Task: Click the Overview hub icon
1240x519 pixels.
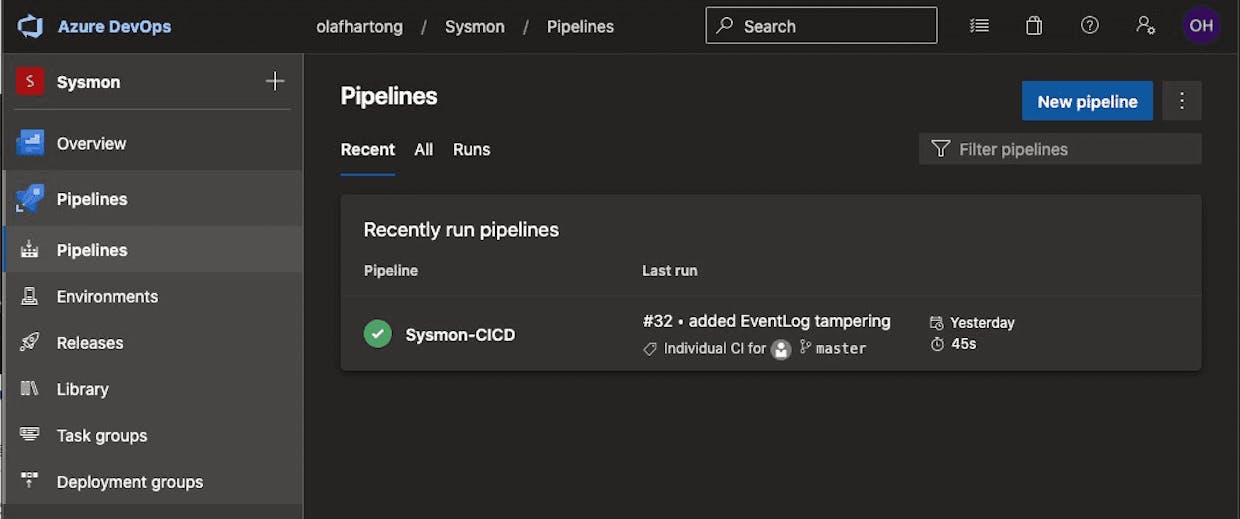Action: pyautogui.click(x=30, y=143)
